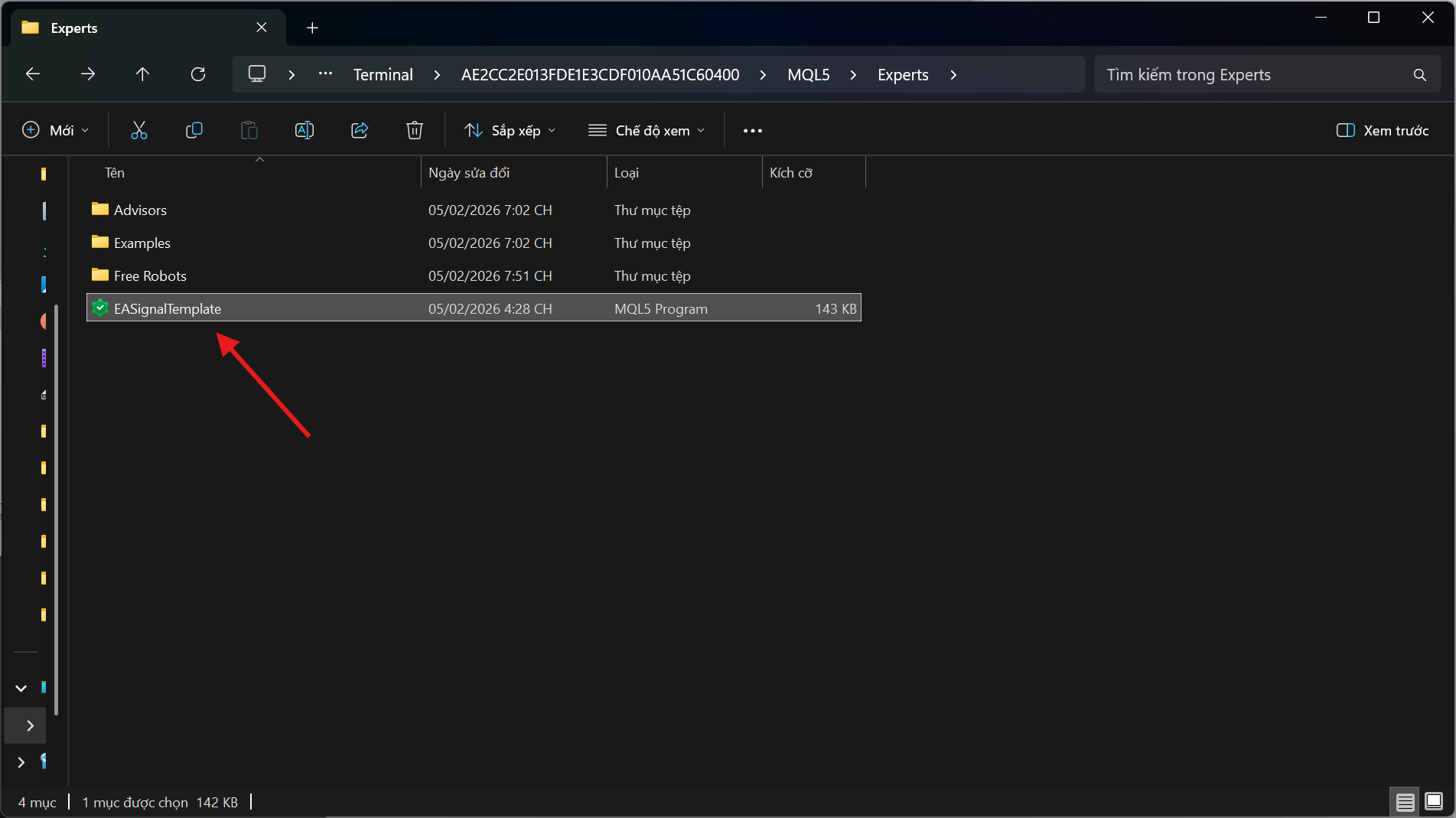This screenshot has height=818, width=1456.
Task: Click the Experts breadcrumb in address bar
Action: coord(903,74)
